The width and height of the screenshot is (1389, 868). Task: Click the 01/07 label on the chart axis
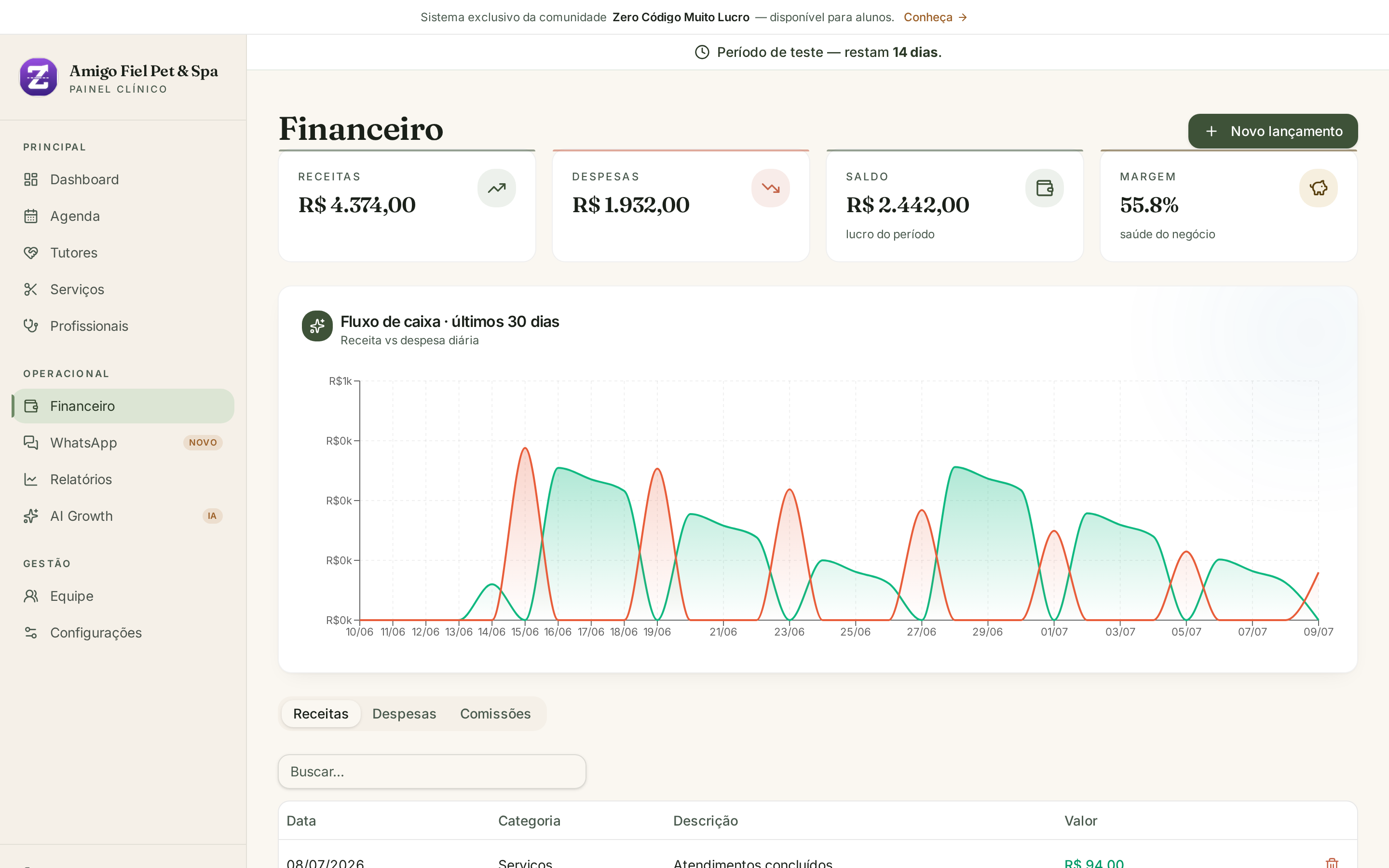click(1054, 632)
